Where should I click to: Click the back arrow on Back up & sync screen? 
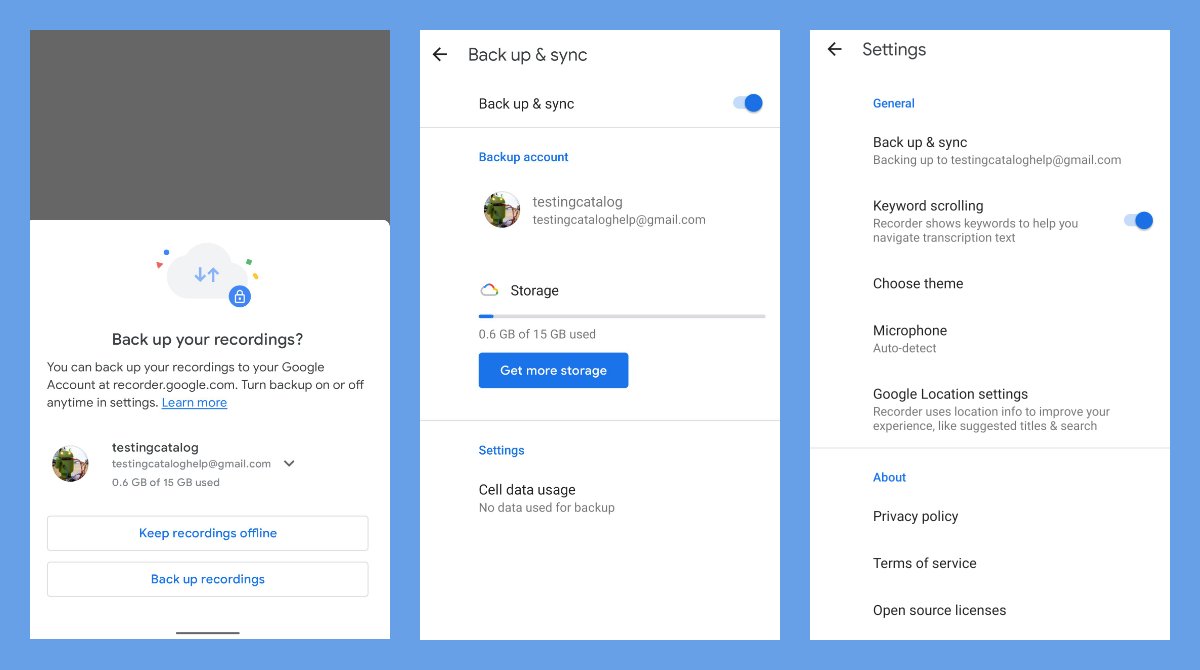click(440, 54)
